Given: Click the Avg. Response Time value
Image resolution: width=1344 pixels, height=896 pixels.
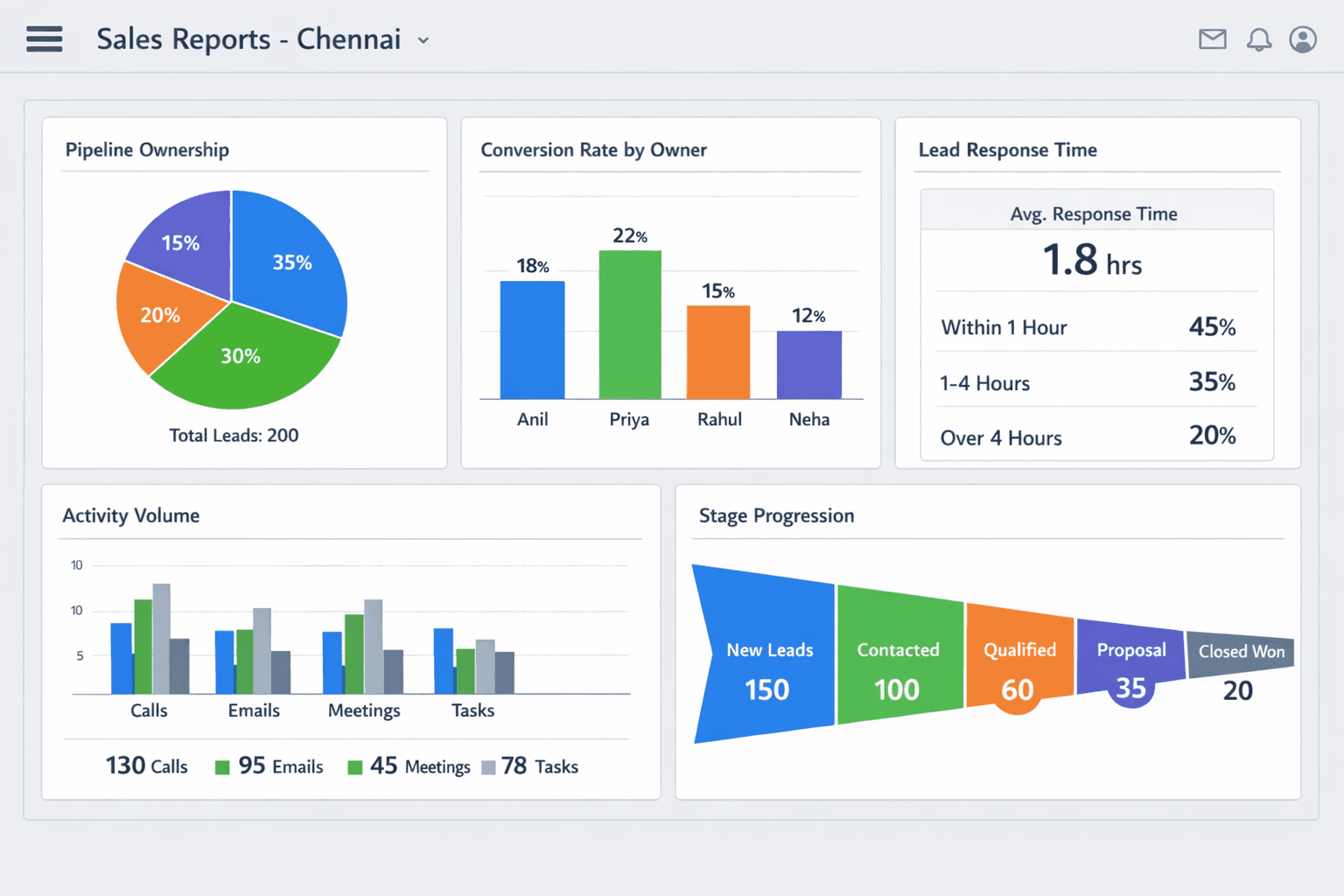Looking at the screenshot, I should click(1094, 262).
